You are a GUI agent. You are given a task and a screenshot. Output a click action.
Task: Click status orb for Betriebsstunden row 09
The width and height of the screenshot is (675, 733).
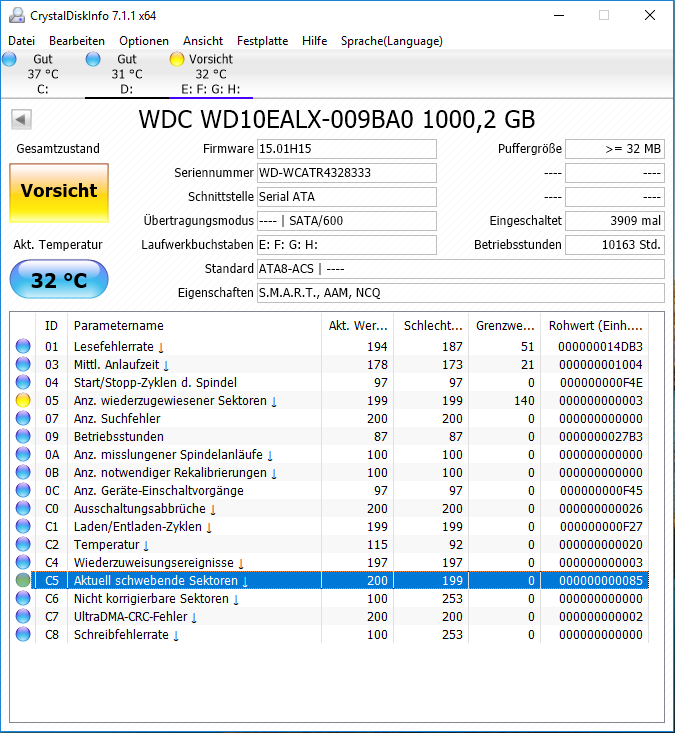pyautogui.click(x=23, y=436)
